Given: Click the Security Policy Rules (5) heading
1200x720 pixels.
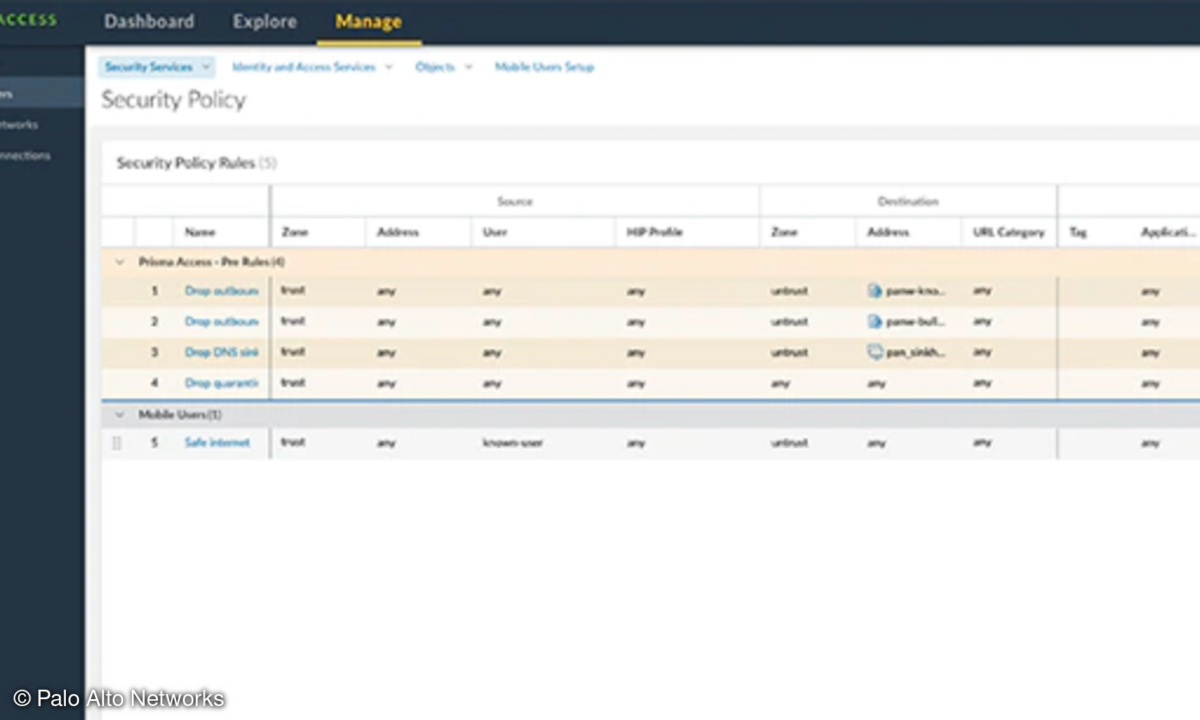Looking at the screenshot, I should 197,163.
